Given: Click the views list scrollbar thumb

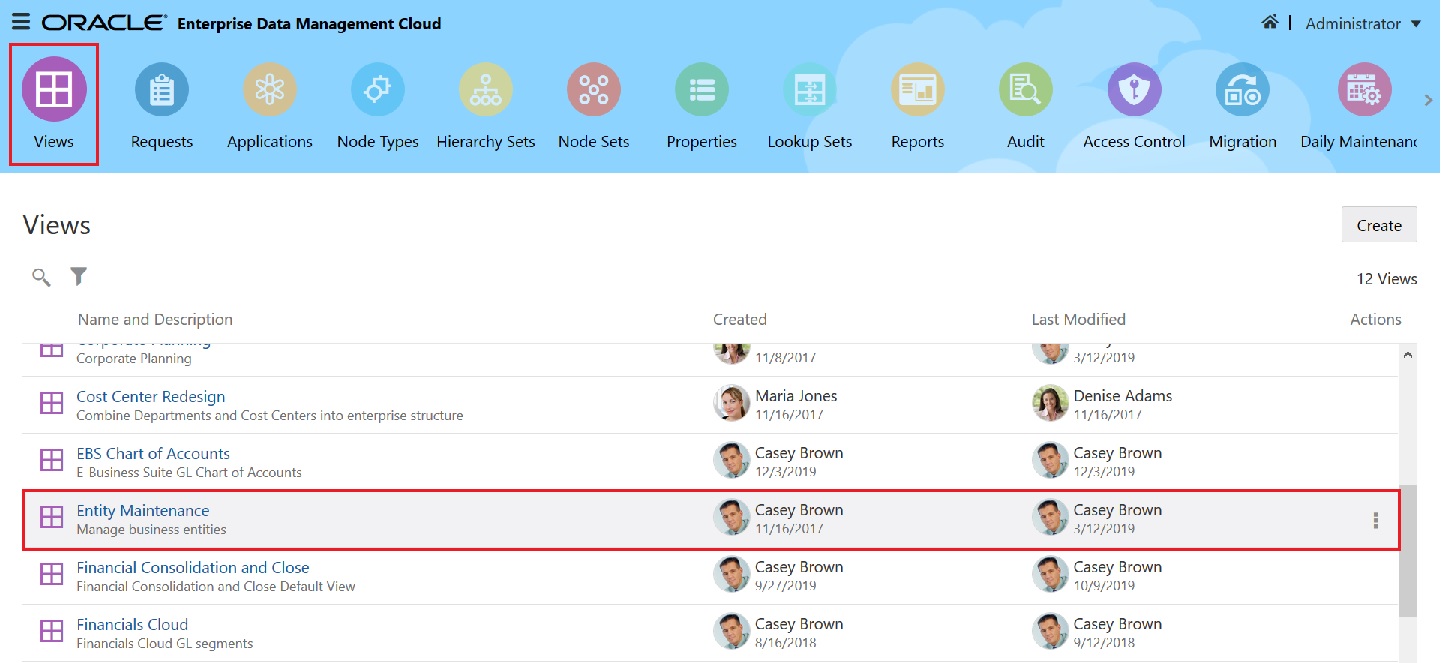Looking at the screenshot, I should (x=1409, y=551).
